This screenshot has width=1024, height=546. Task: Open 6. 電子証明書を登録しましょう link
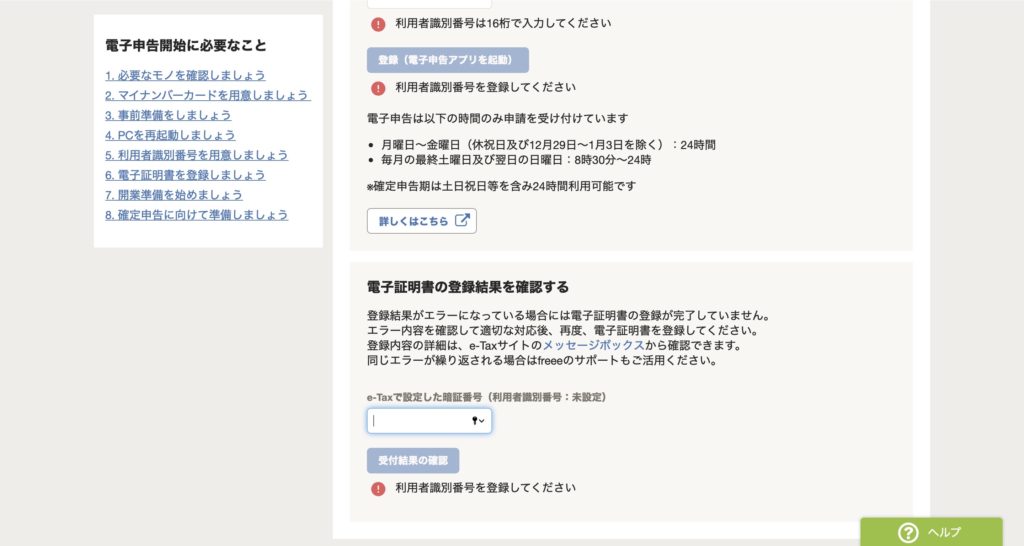(x=185, y=175)
